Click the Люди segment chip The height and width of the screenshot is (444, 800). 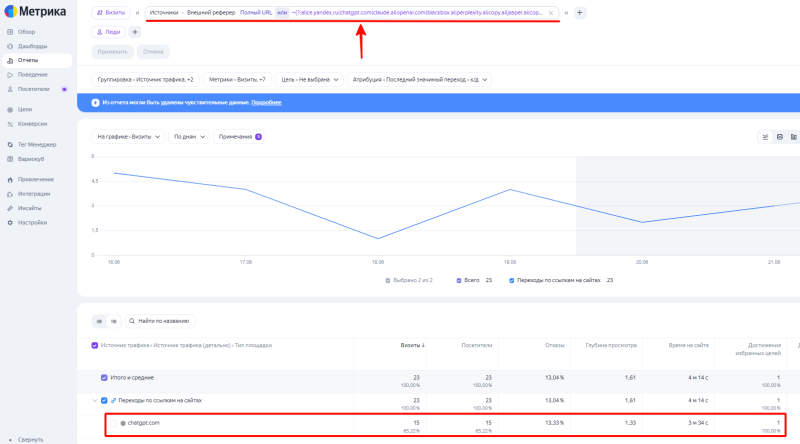(108, 32)
